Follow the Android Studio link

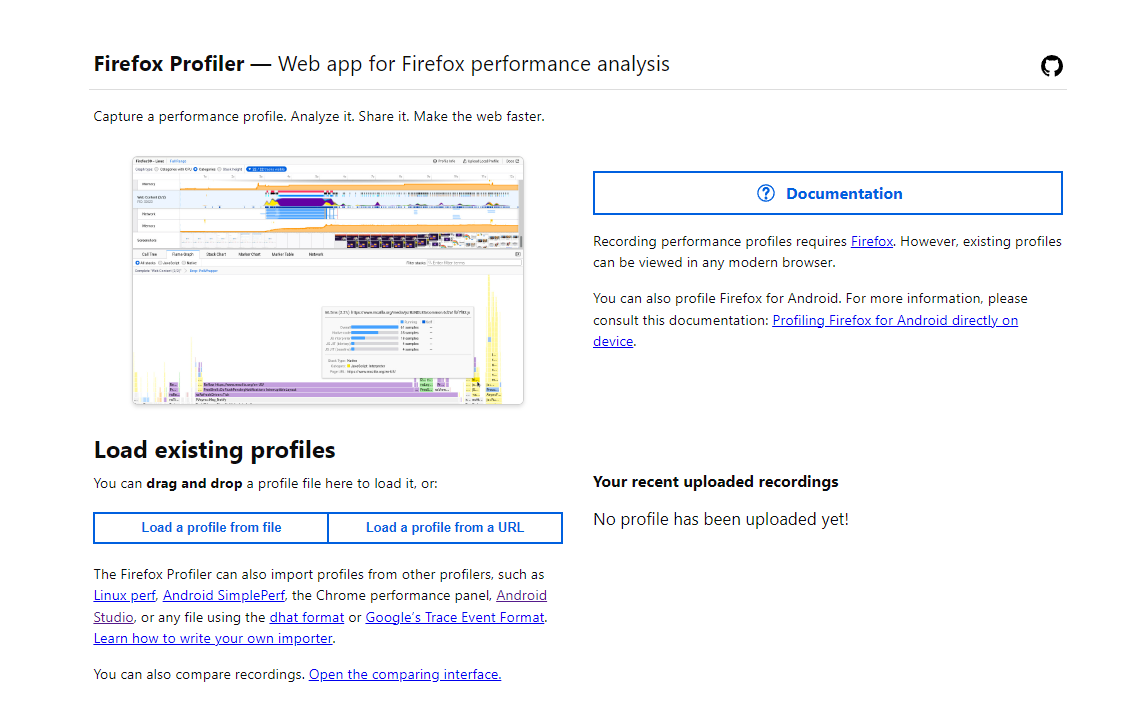coord(521,595)
